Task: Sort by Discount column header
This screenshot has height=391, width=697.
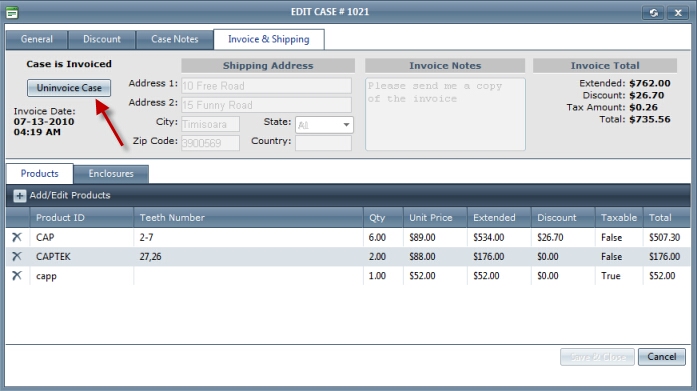Action: tap(563, 218)
